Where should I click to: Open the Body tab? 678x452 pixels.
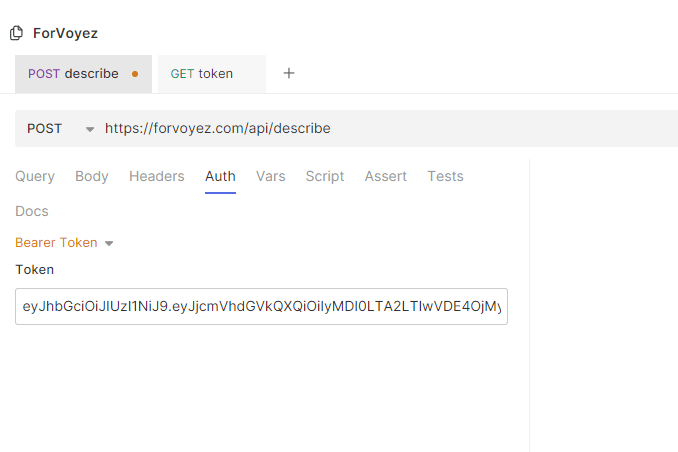pos(92,176)
